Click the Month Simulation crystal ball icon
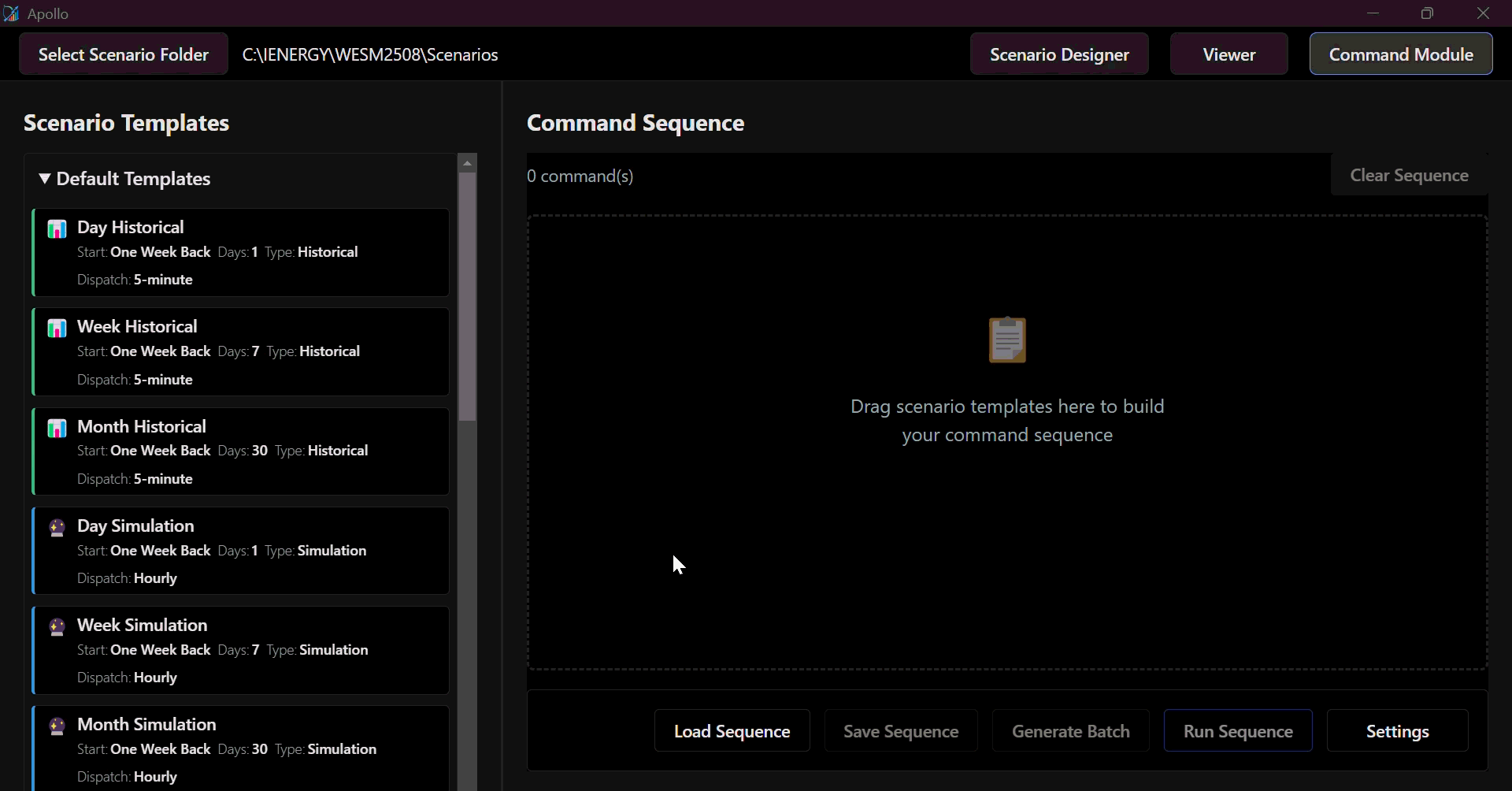 (x=57, y=726)
